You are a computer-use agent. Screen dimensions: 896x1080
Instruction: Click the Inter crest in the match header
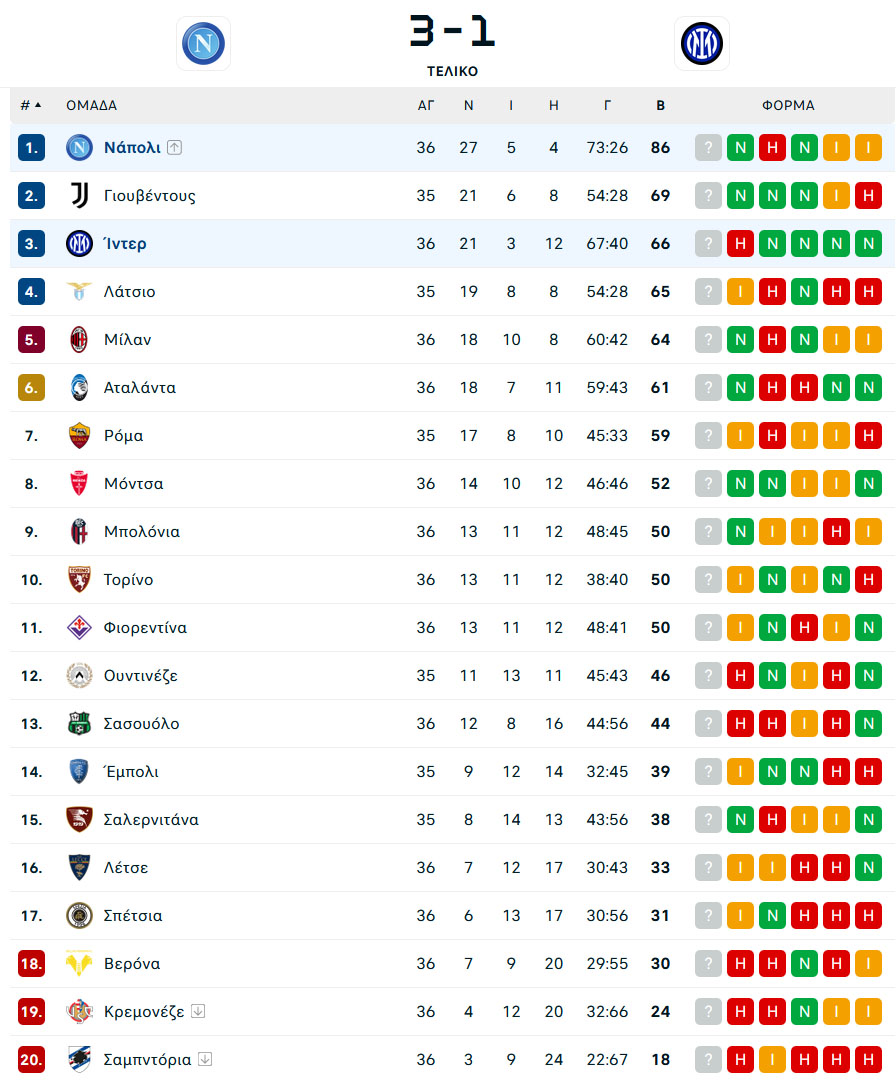click(701, 43)
